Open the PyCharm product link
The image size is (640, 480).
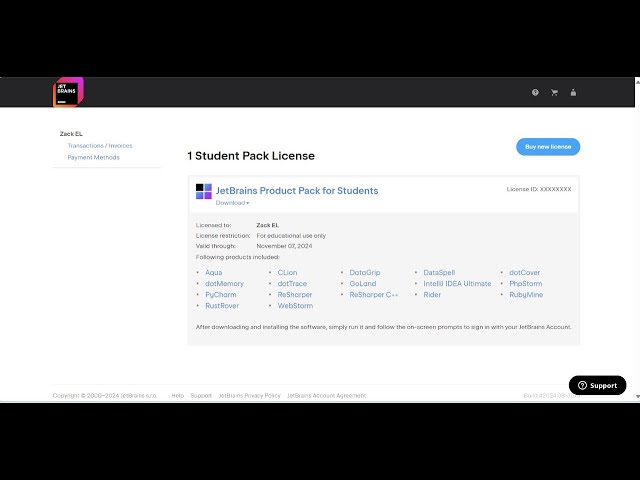220,295
